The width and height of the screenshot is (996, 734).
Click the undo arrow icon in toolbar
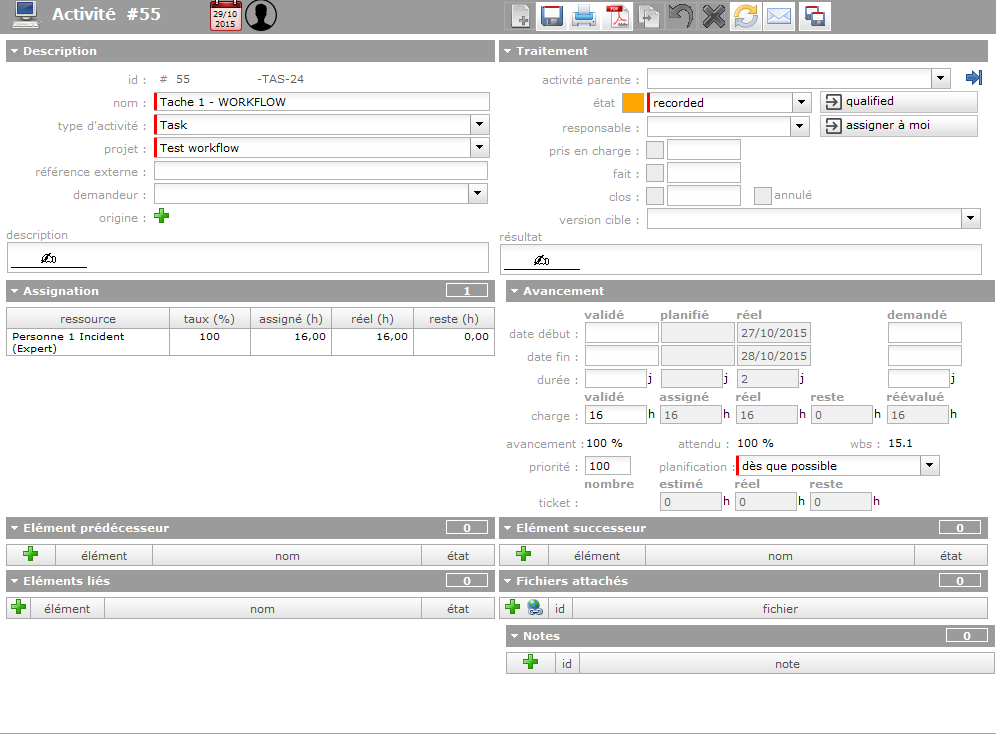pos(681,16)
